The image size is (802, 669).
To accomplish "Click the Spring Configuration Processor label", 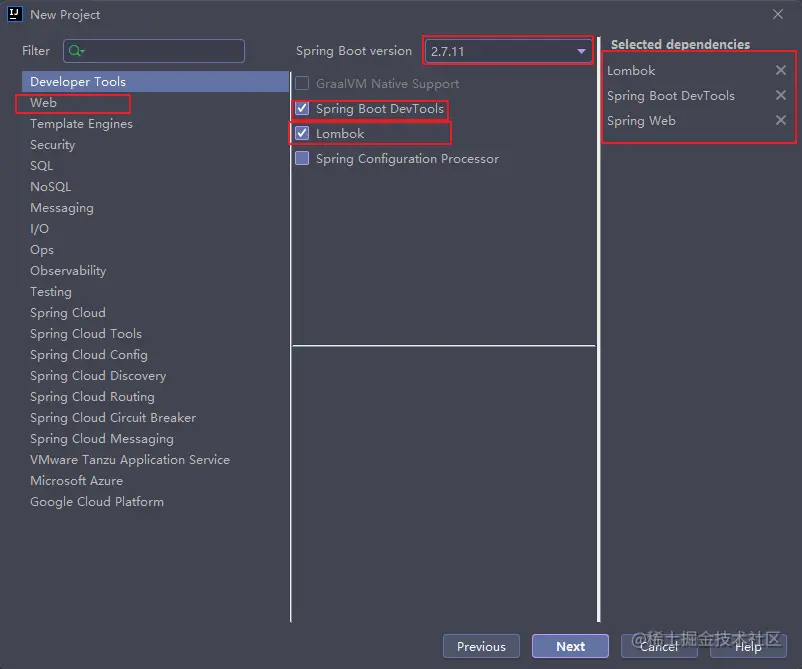I will tap(407, 159).
